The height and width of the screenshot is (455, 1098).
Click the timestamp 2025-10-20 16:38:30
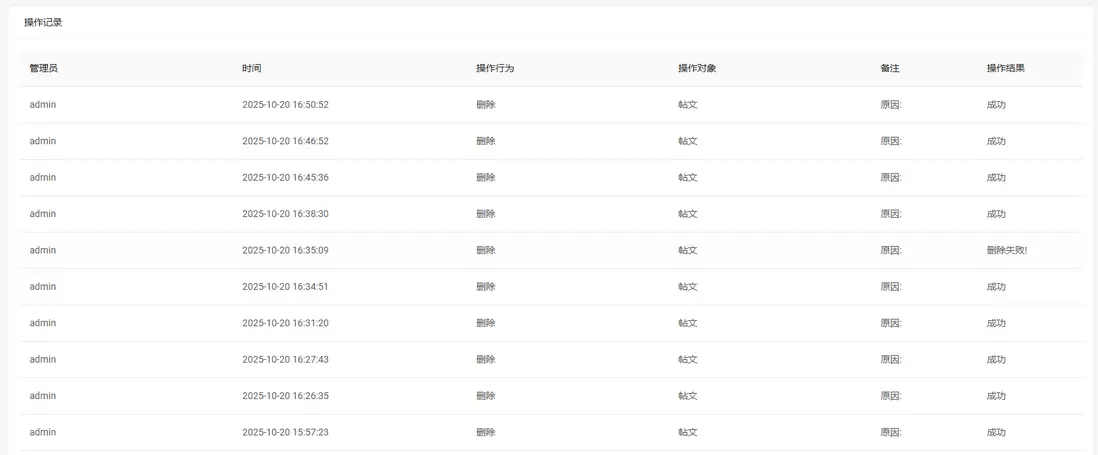tap(285, 214)
